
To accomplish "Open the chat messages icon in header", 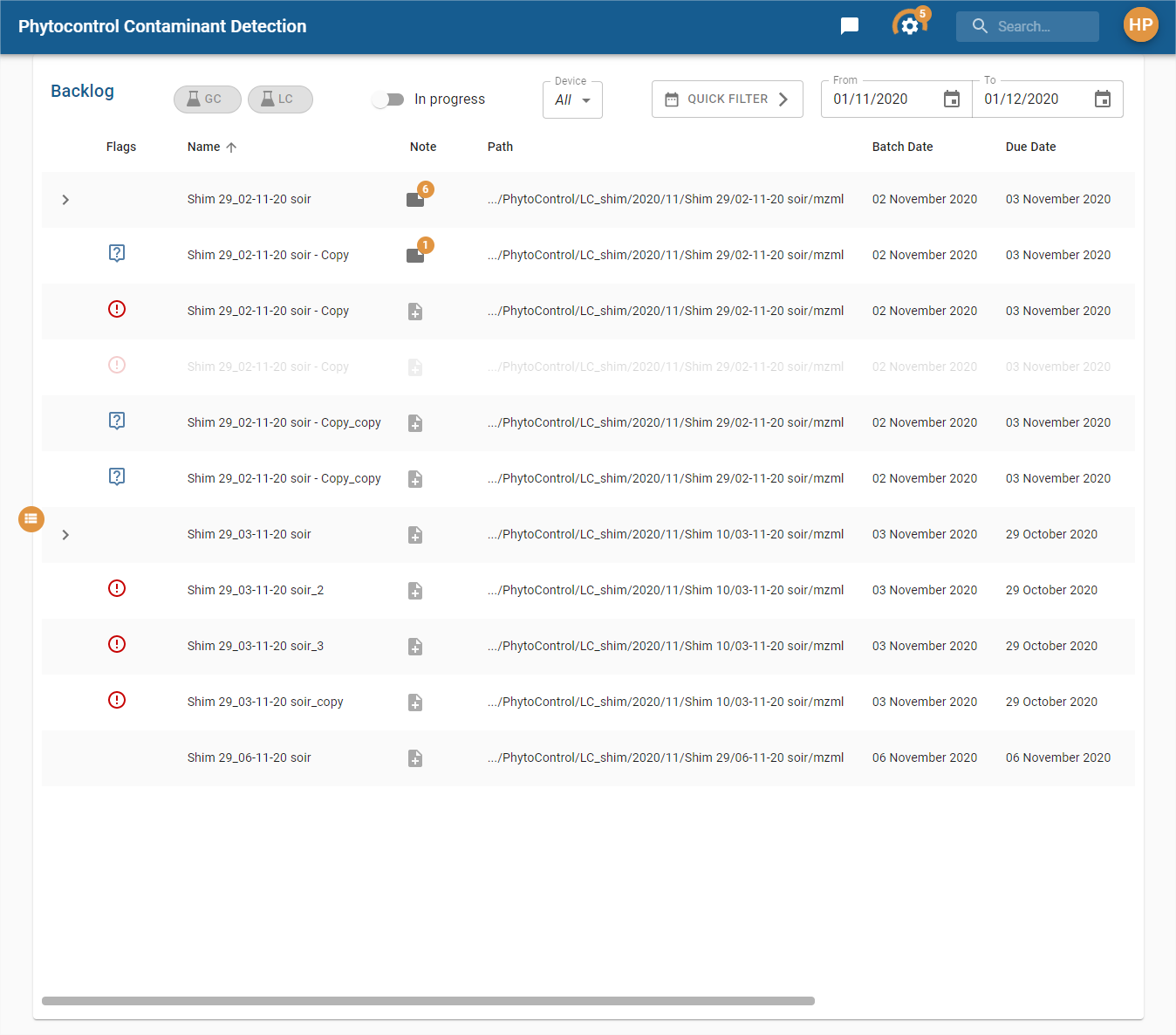I will 849,26.
